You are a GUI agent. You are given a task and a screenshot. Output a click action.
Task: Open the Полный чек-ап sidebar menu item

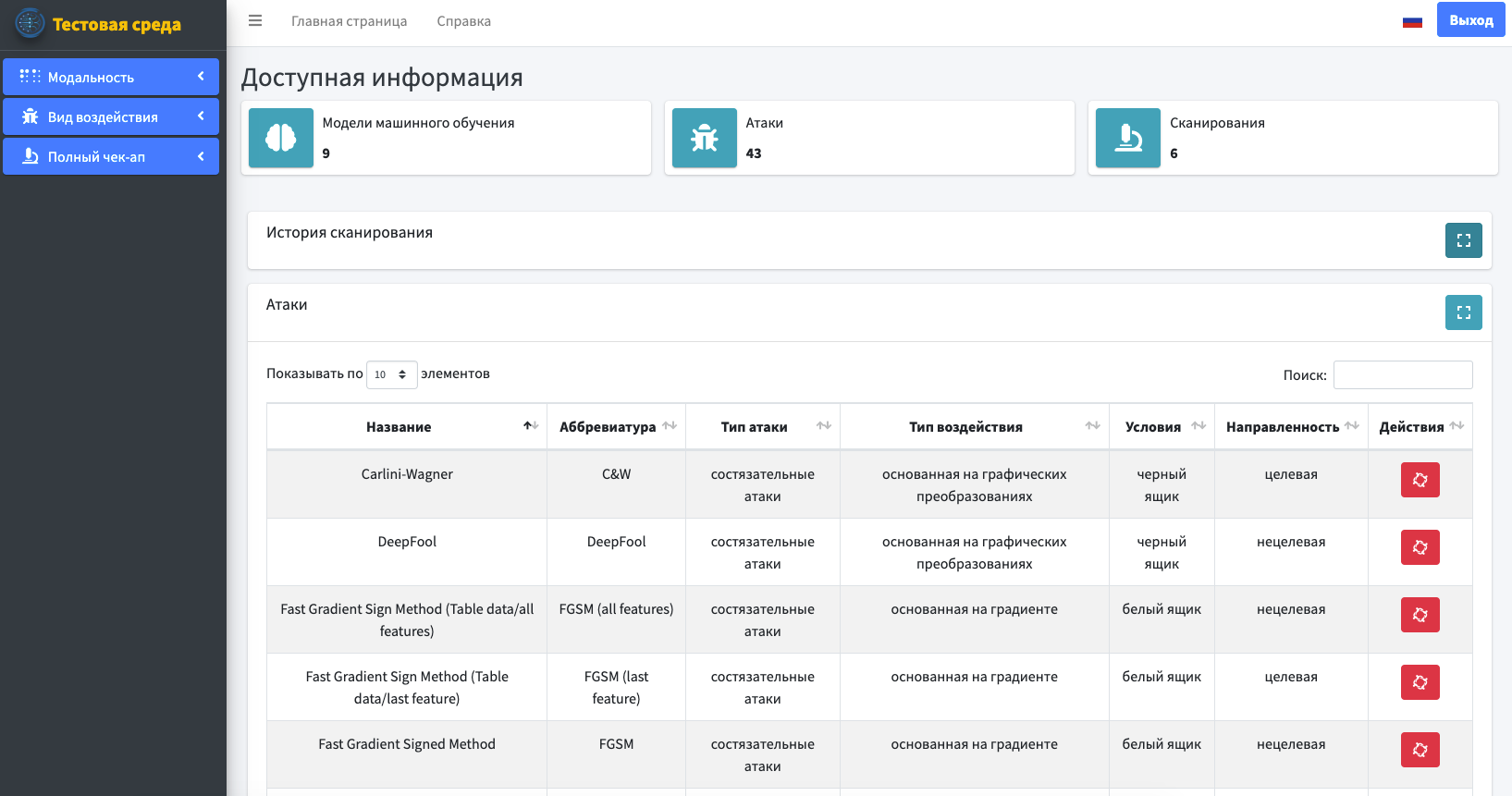pyautogui.click(x=111, y=156)
